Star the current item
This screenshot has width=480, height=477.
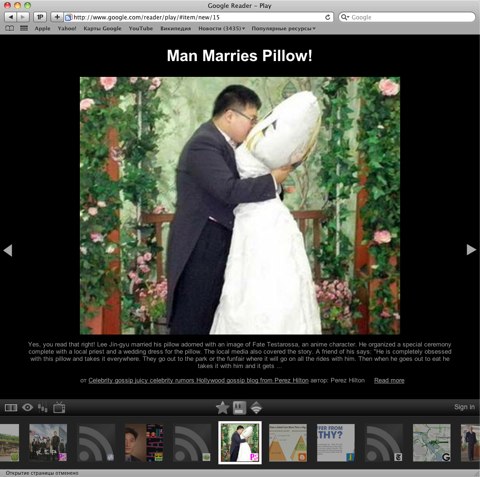pos(222,407)
